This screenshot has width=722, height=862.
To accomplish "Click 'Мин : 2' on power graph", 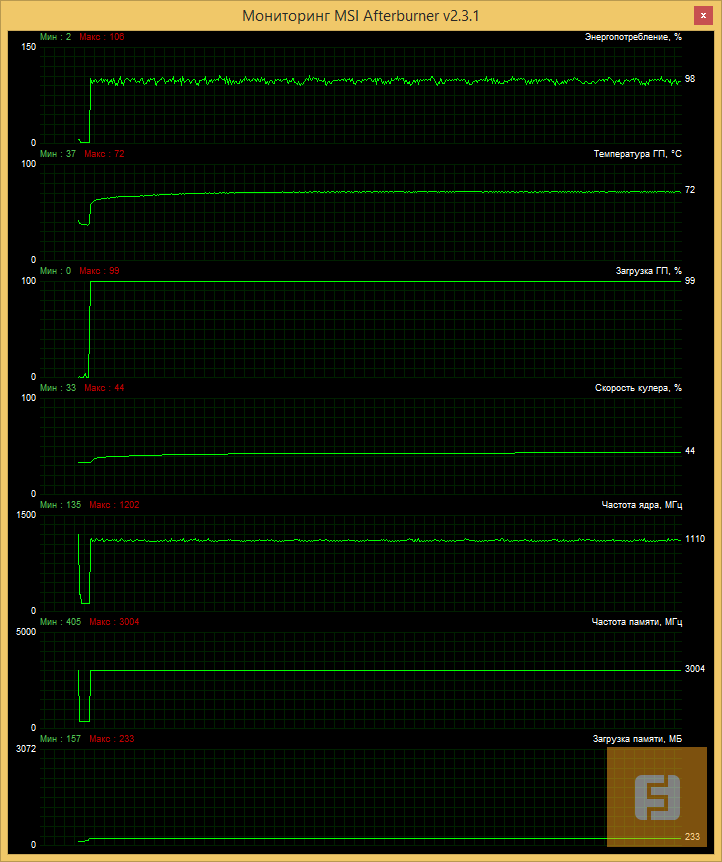I will pyautogui.click(x=56, y=37).
